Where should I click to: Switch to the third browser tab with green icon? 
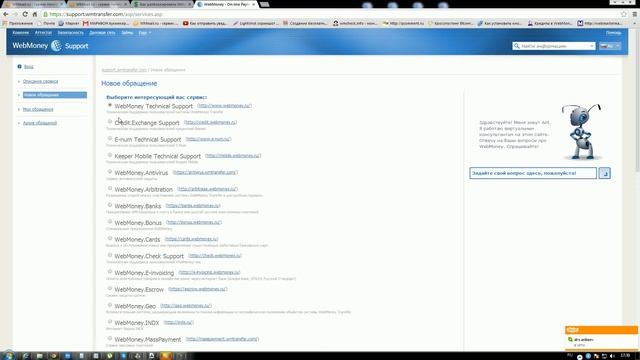pos(162,4)
